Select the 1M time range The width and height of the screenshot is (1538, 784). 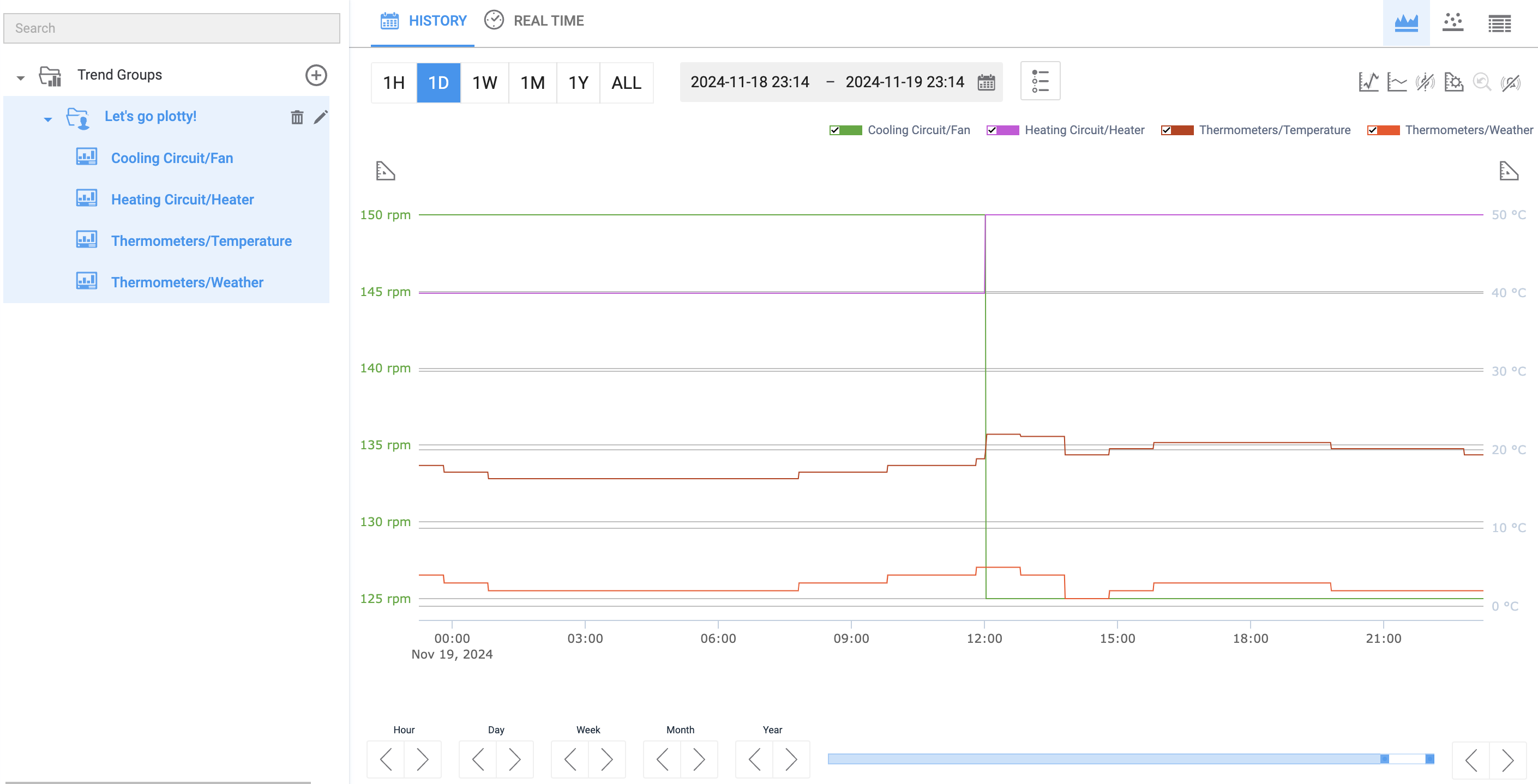tap(532, 82)
